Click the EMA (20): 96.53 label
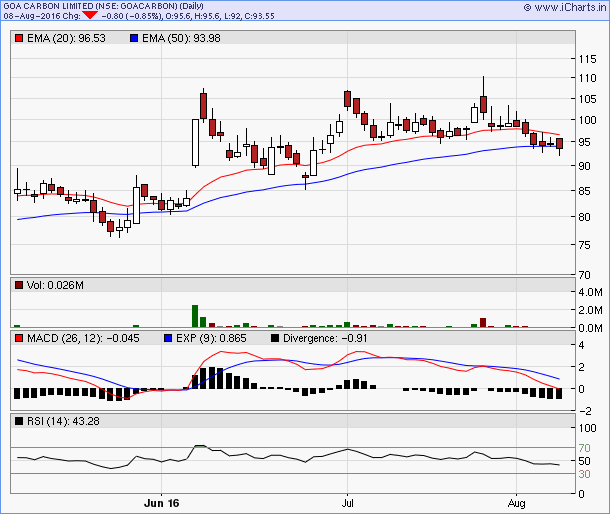Screen dimensions: 610x514 pyautogui.click(x=66, y=38)
